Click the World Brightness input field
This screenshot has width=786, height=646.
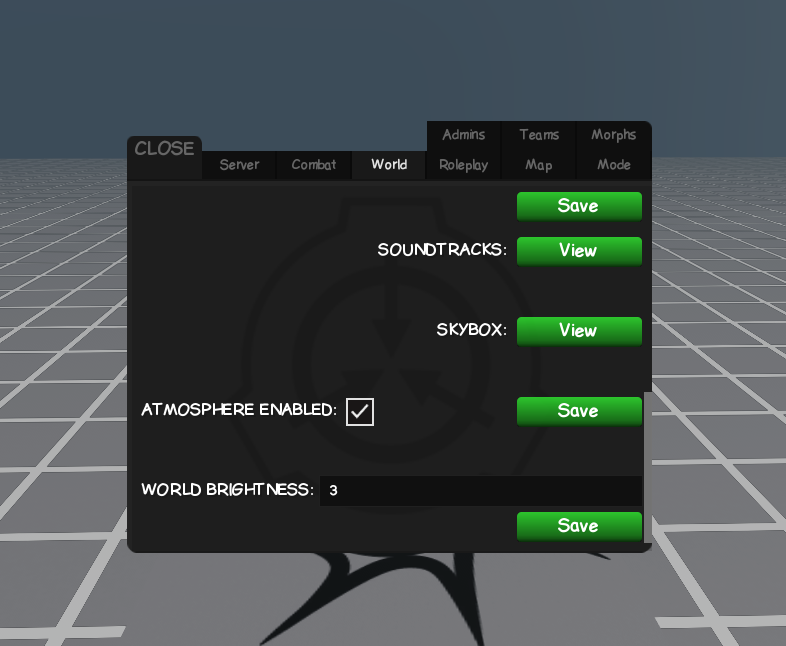click(x=481, y=491)
